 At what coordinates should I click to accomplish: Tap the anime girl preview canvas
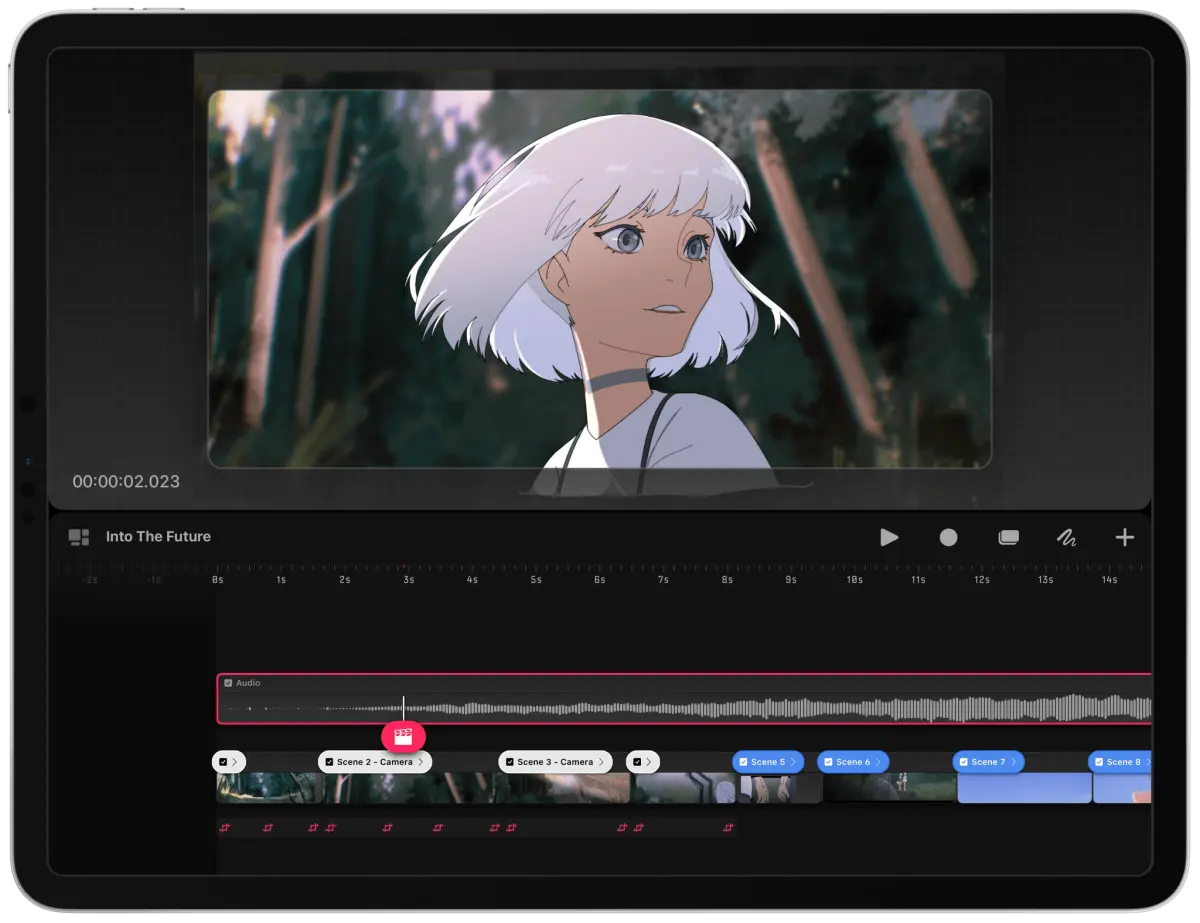tap(600, 279)
